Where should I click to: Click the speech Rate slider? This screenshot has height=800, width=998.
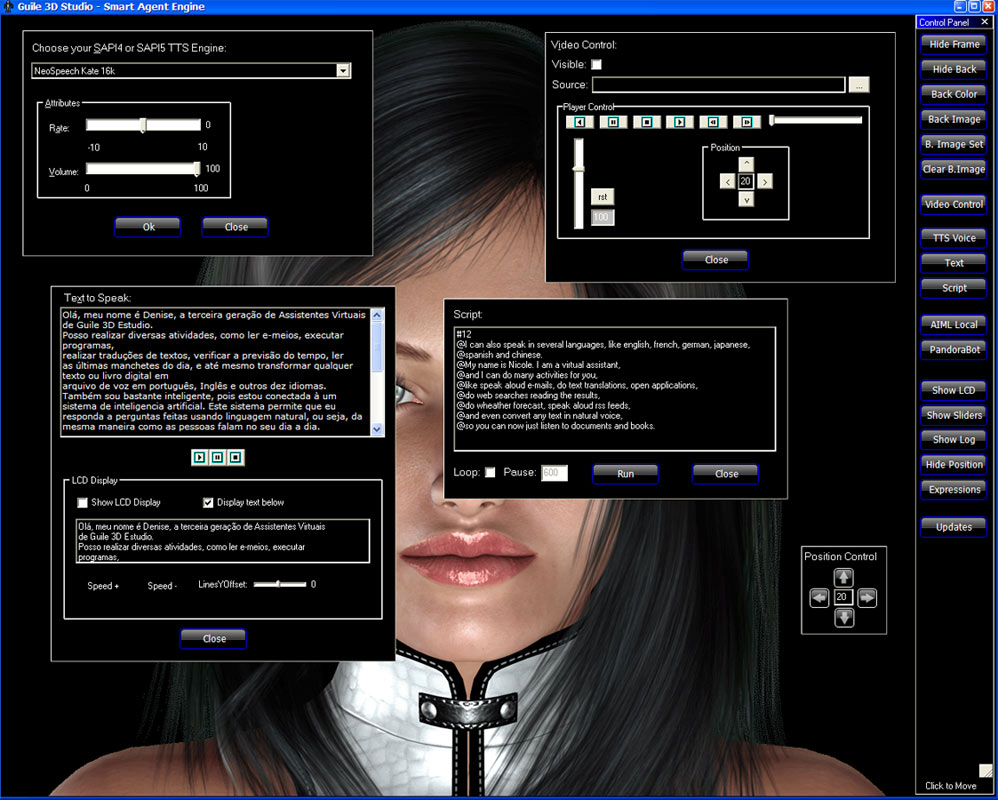(x=143, y=125)
